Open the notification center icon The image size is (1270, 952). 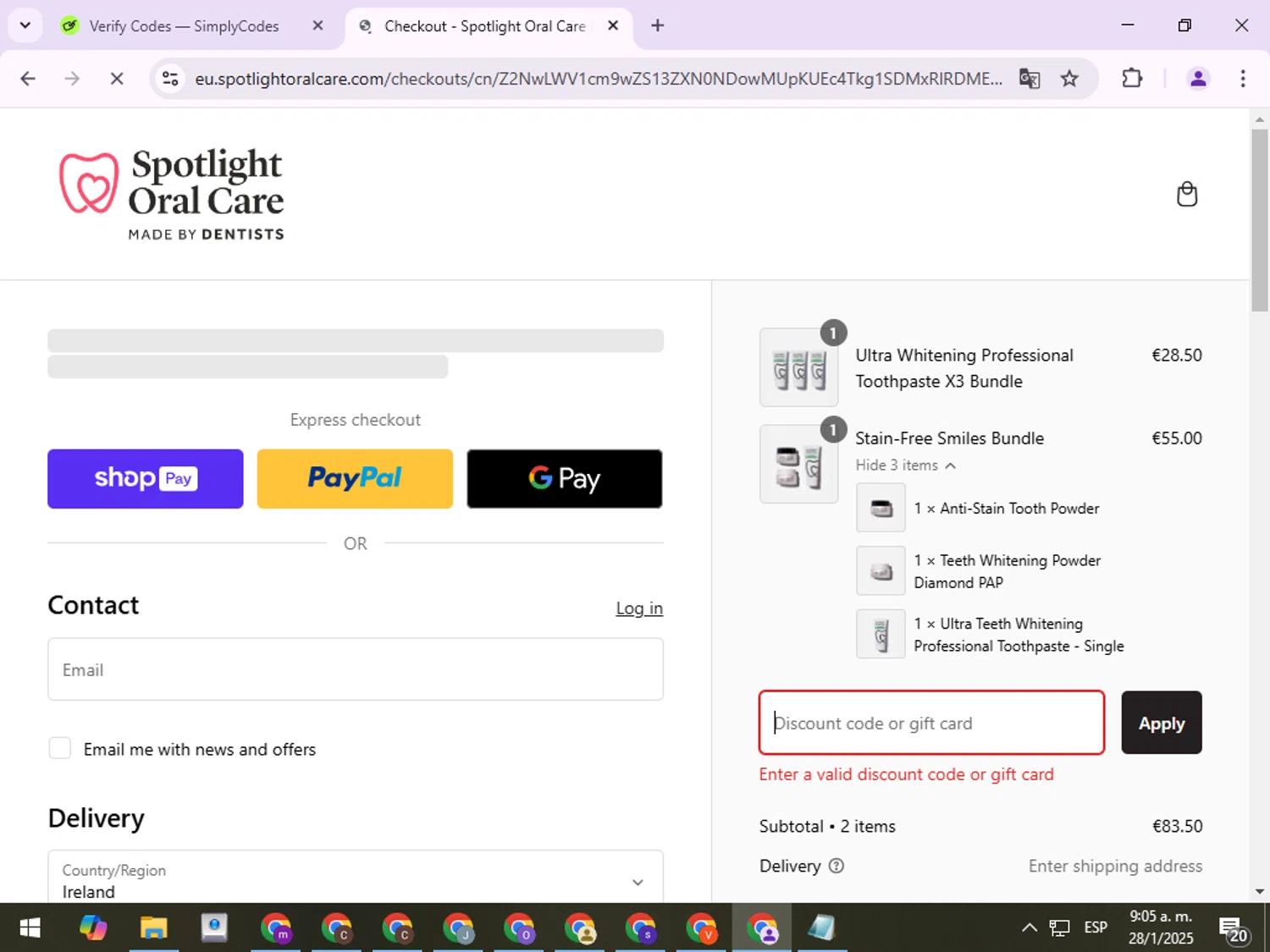coord(1234,929)
